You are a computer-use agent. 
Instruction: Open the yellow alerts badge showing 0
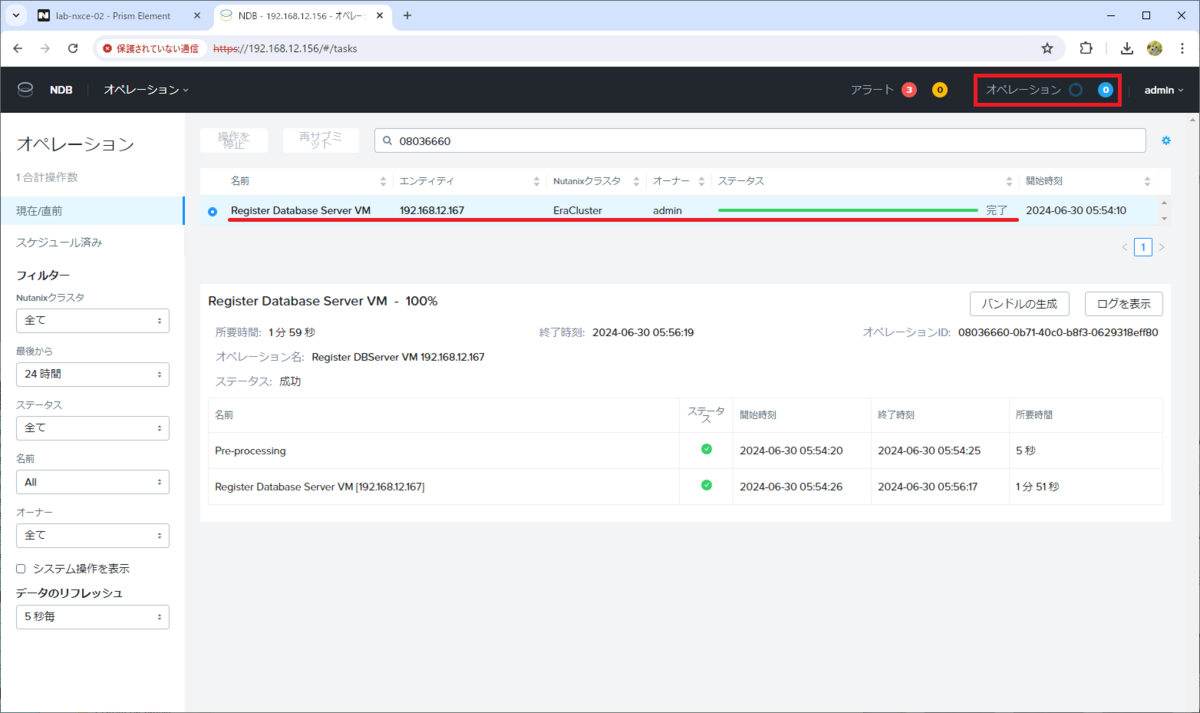pyautogui.click(x=940, y=90)
